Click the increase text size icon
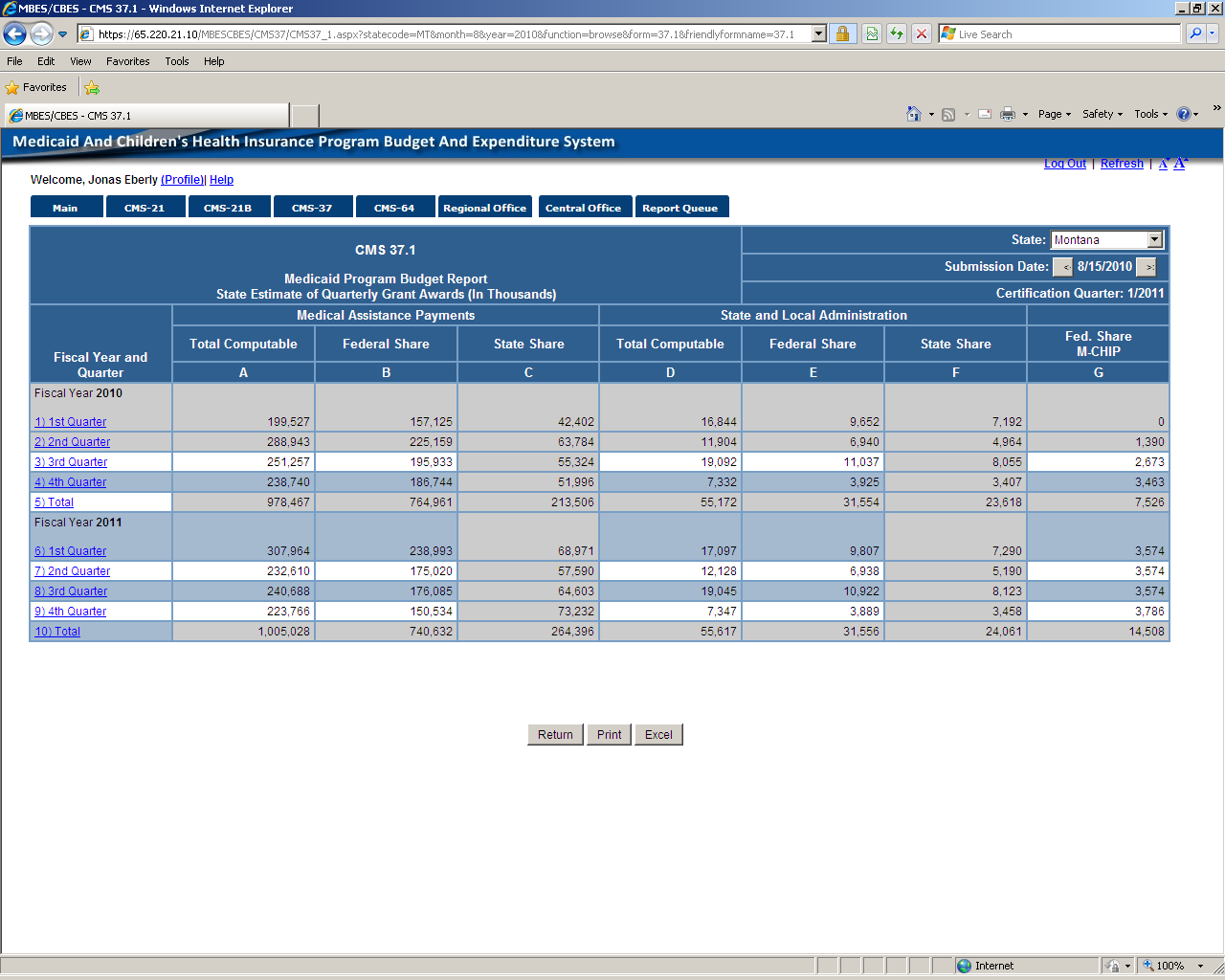Image resolution: width=1225 pixels, height=980 pixels. tap(1181, 164)
